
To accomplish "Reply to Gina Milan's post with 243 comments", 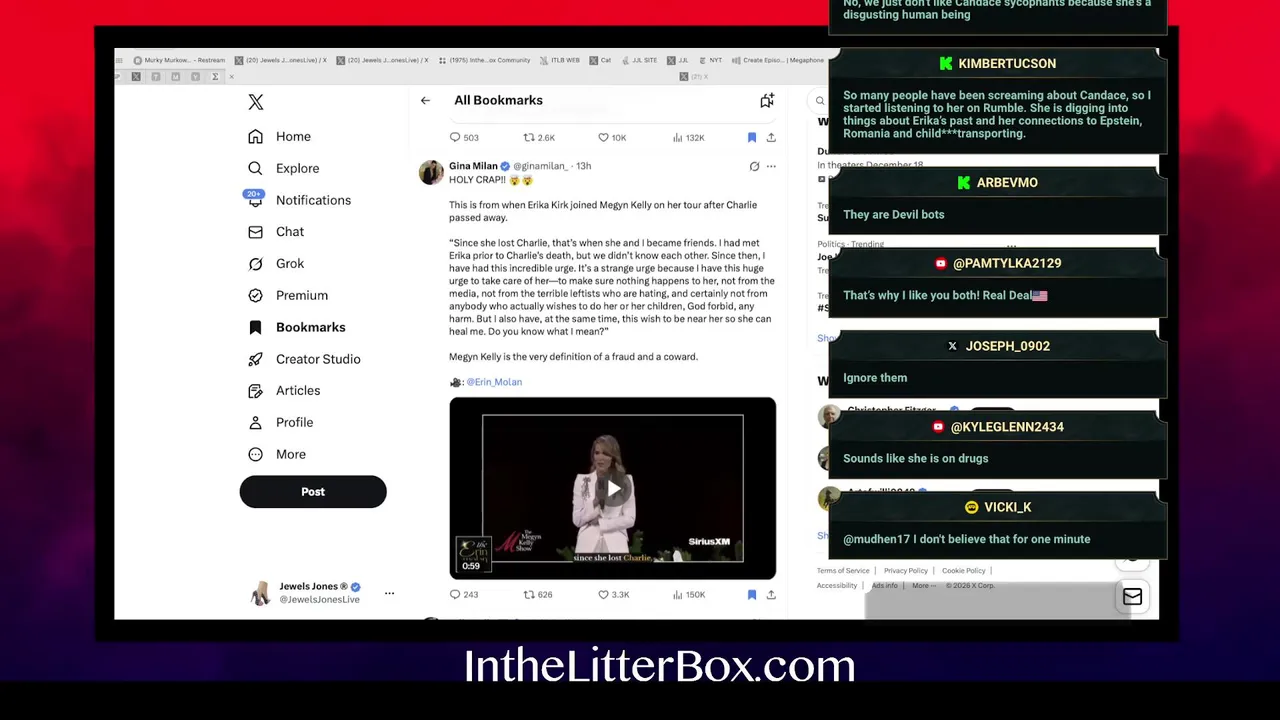I will pos(464,594).
